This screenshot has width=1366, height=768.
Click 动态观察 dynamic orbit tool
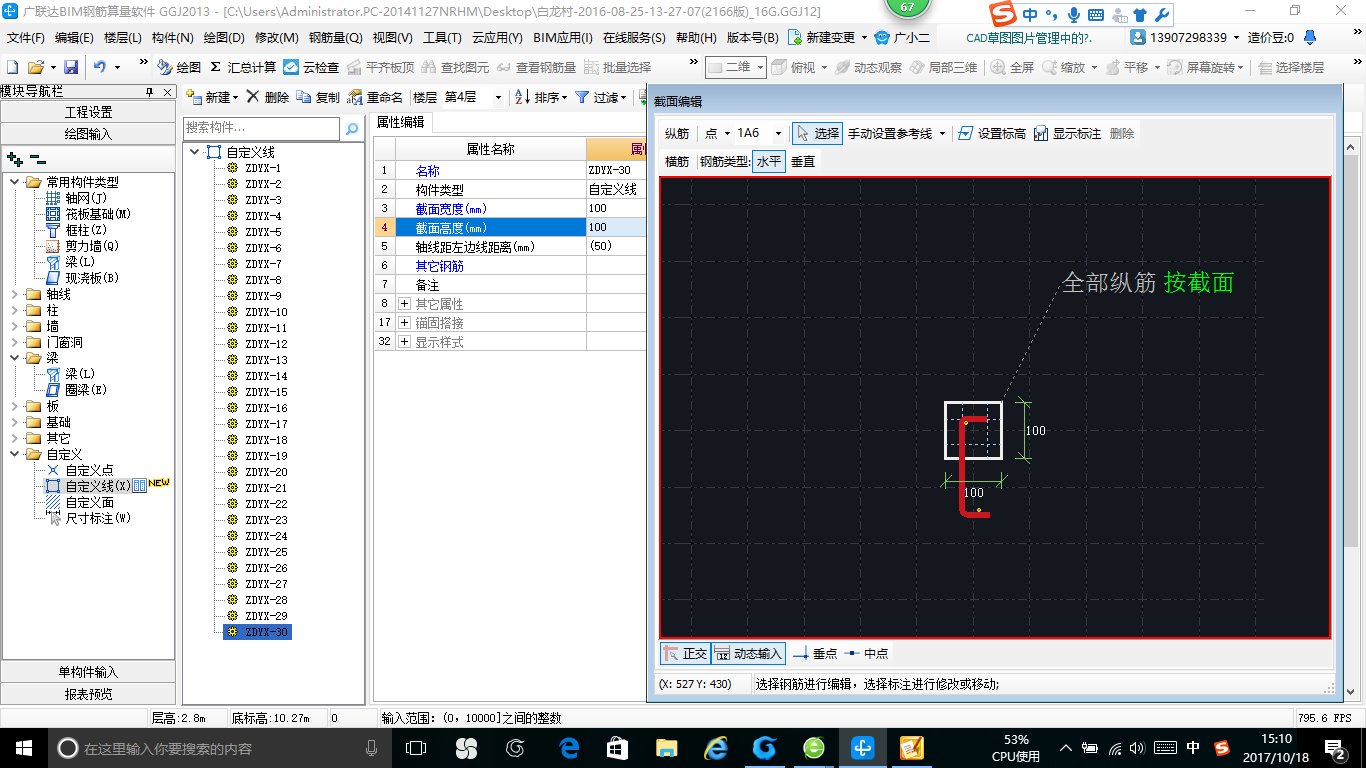pyautogui.click(x=868, y=67)
